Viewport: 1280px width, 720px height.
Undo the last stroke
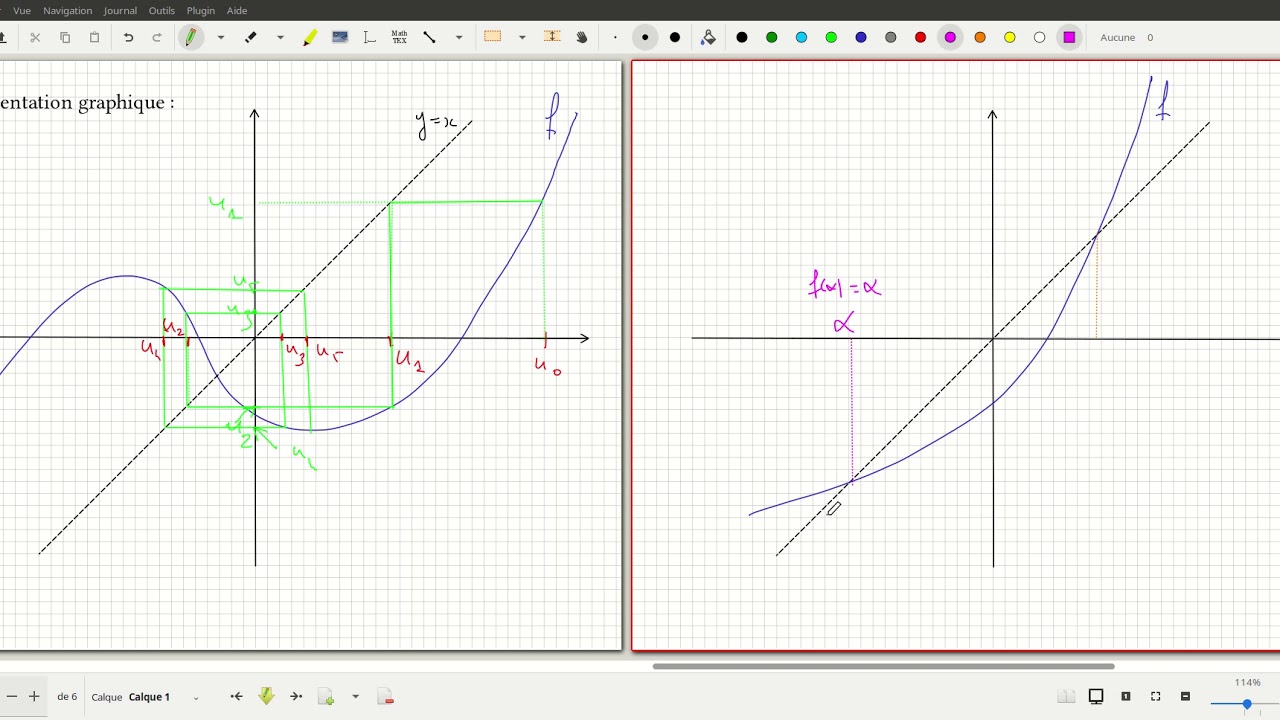tap(128, 37)
